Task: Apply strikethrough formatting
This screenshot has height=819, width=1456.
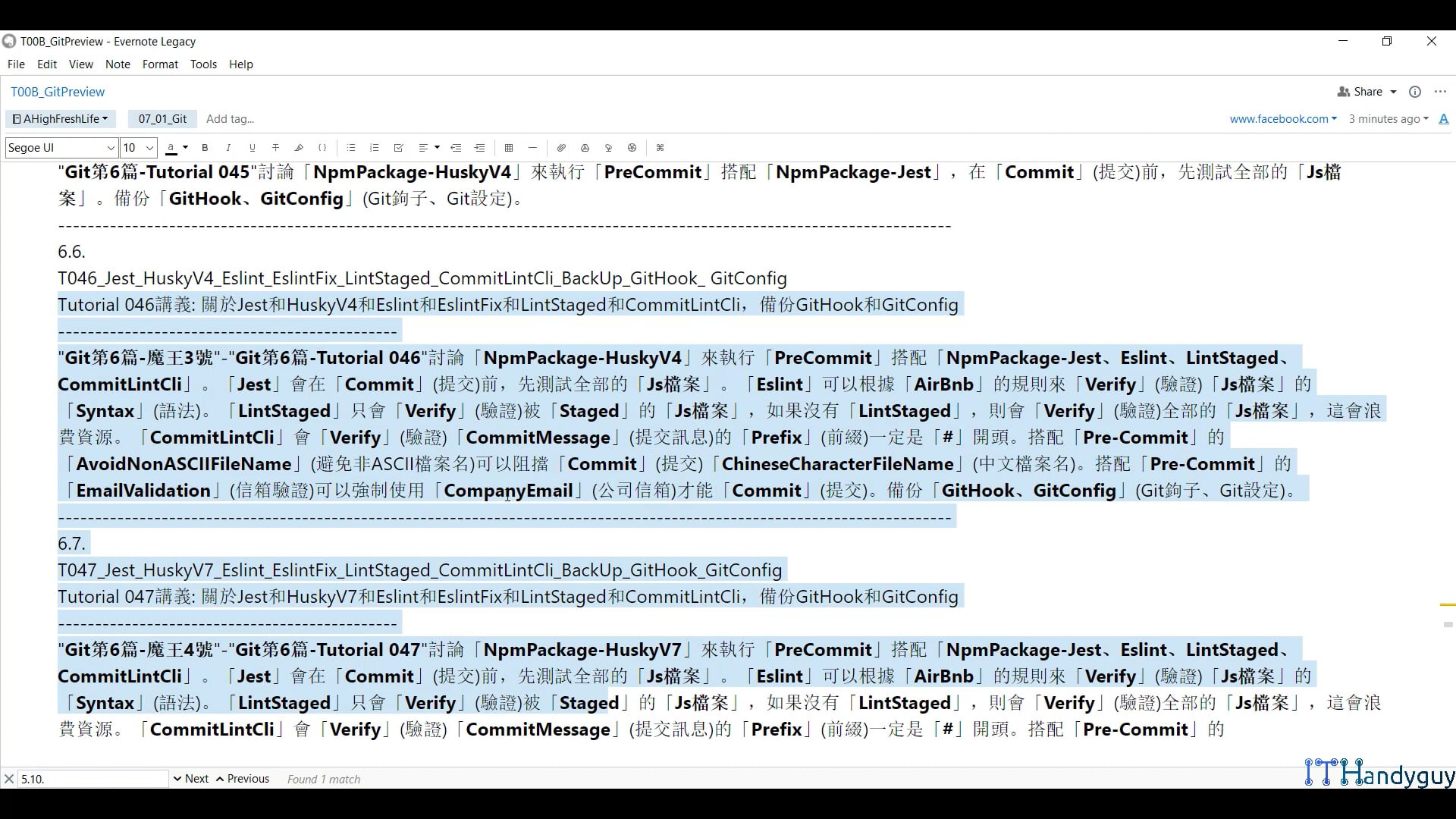Action: 275,148
